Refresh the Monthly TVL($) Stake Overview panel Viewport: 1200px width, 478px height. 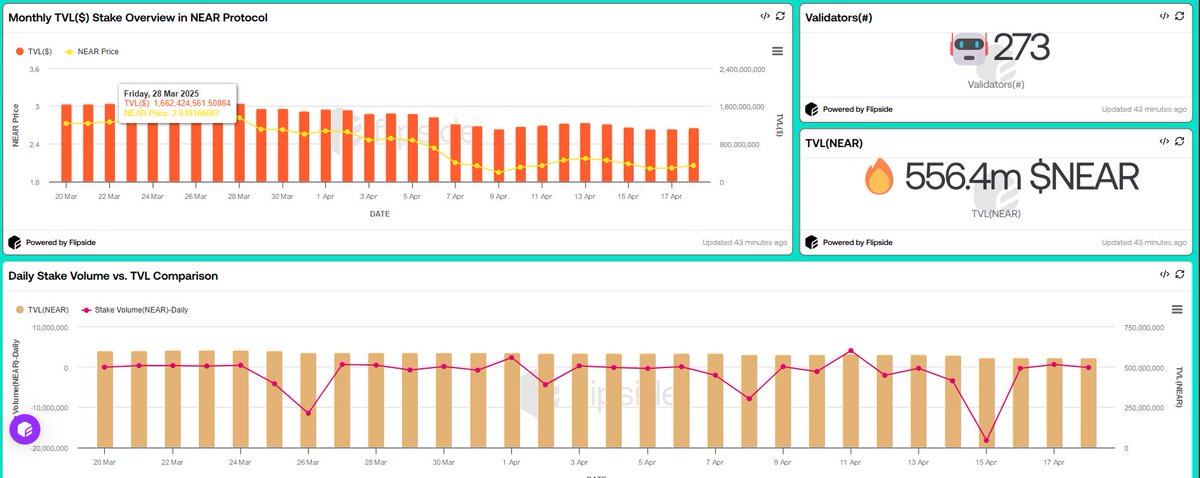point(780,17)
